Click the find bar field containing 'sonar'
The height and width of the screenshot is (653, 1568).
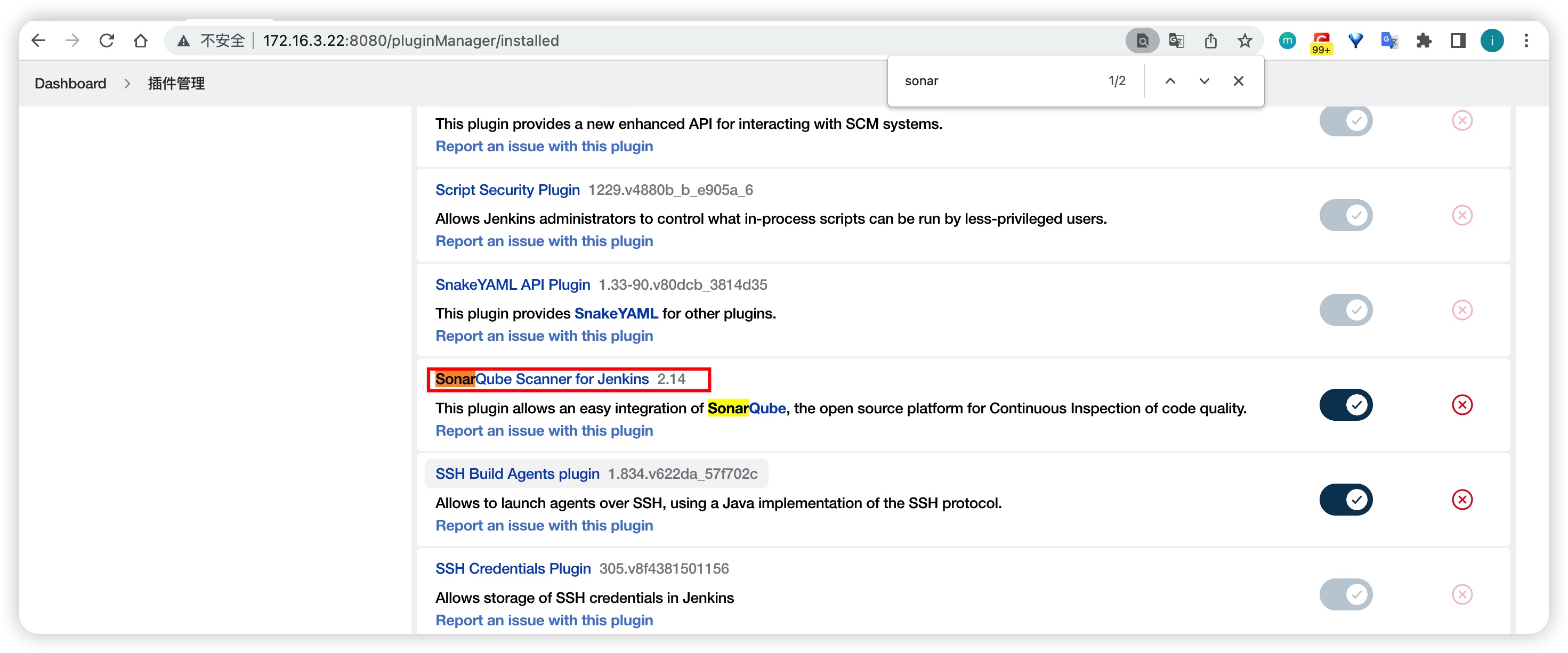point(998,81)
